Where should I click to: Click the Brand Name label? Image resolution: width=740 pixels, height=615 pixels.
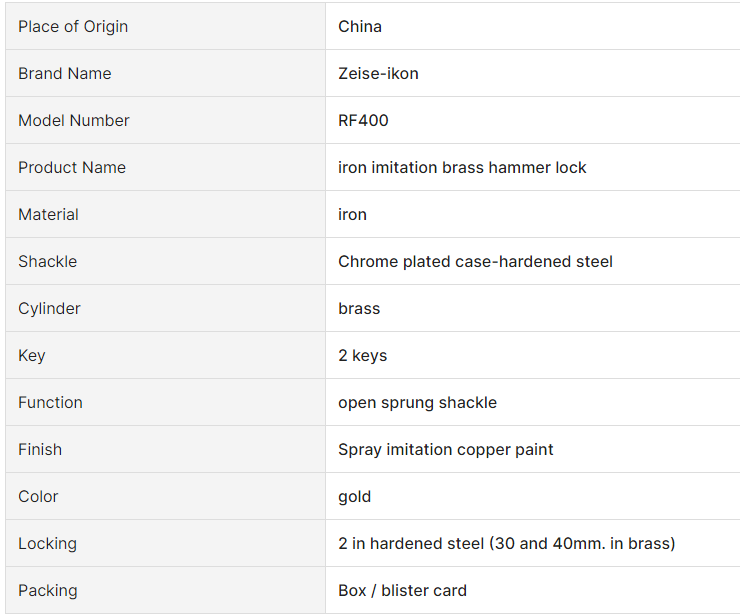click(x=65, y=73)
